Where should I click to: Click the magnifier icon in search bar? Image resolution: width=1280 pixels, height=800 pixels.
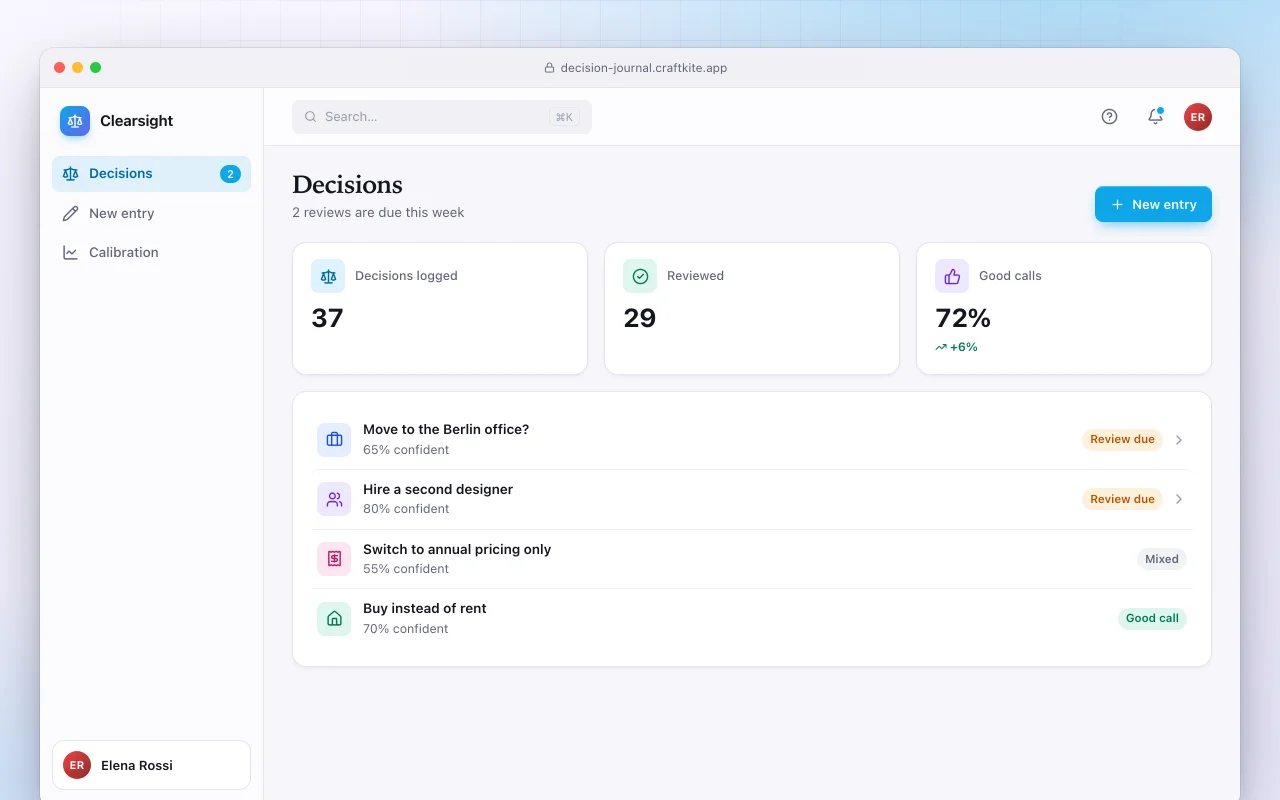pyautogui.click(x=311, y=117)
